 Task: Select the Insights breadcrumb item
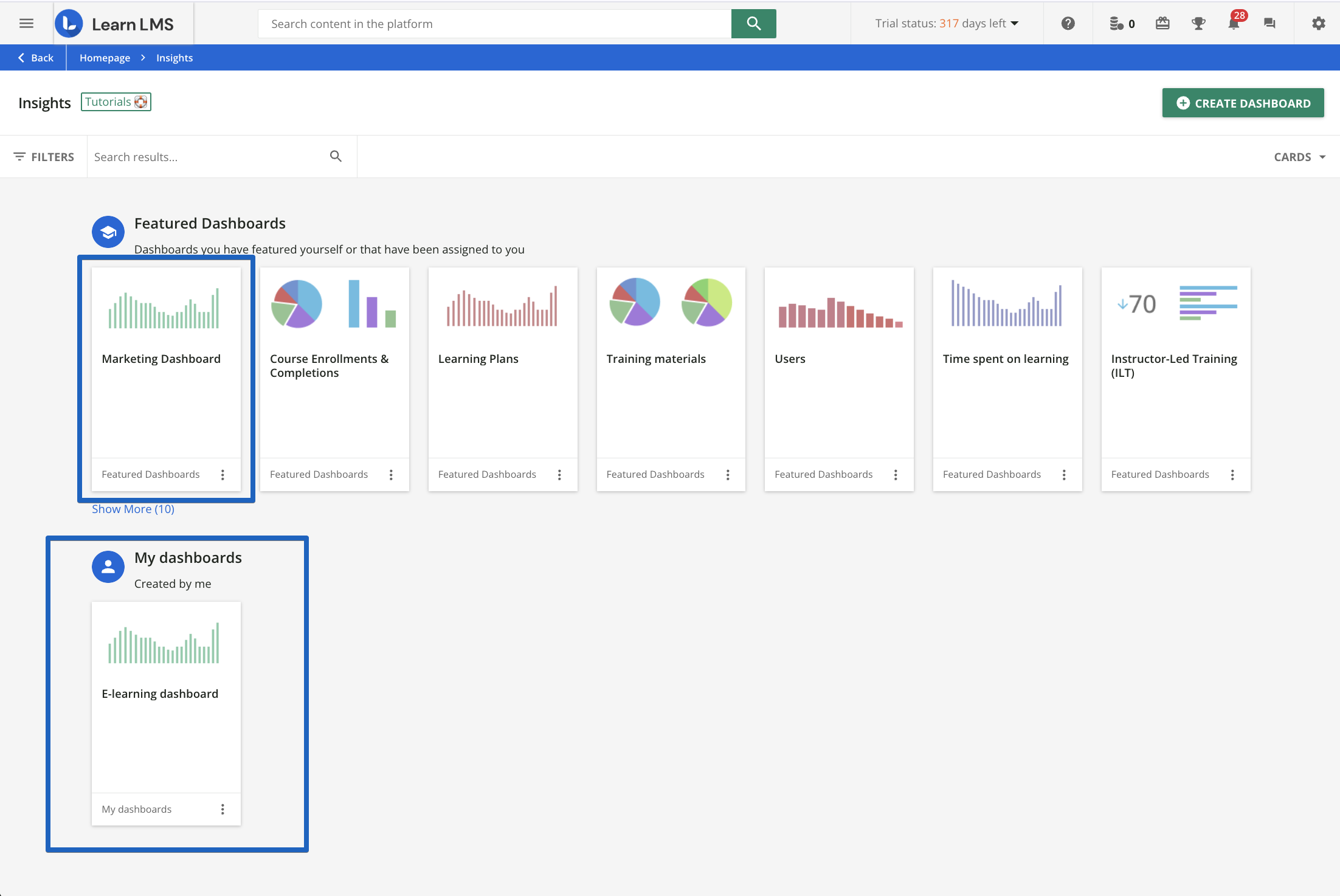tap(174, 57)
